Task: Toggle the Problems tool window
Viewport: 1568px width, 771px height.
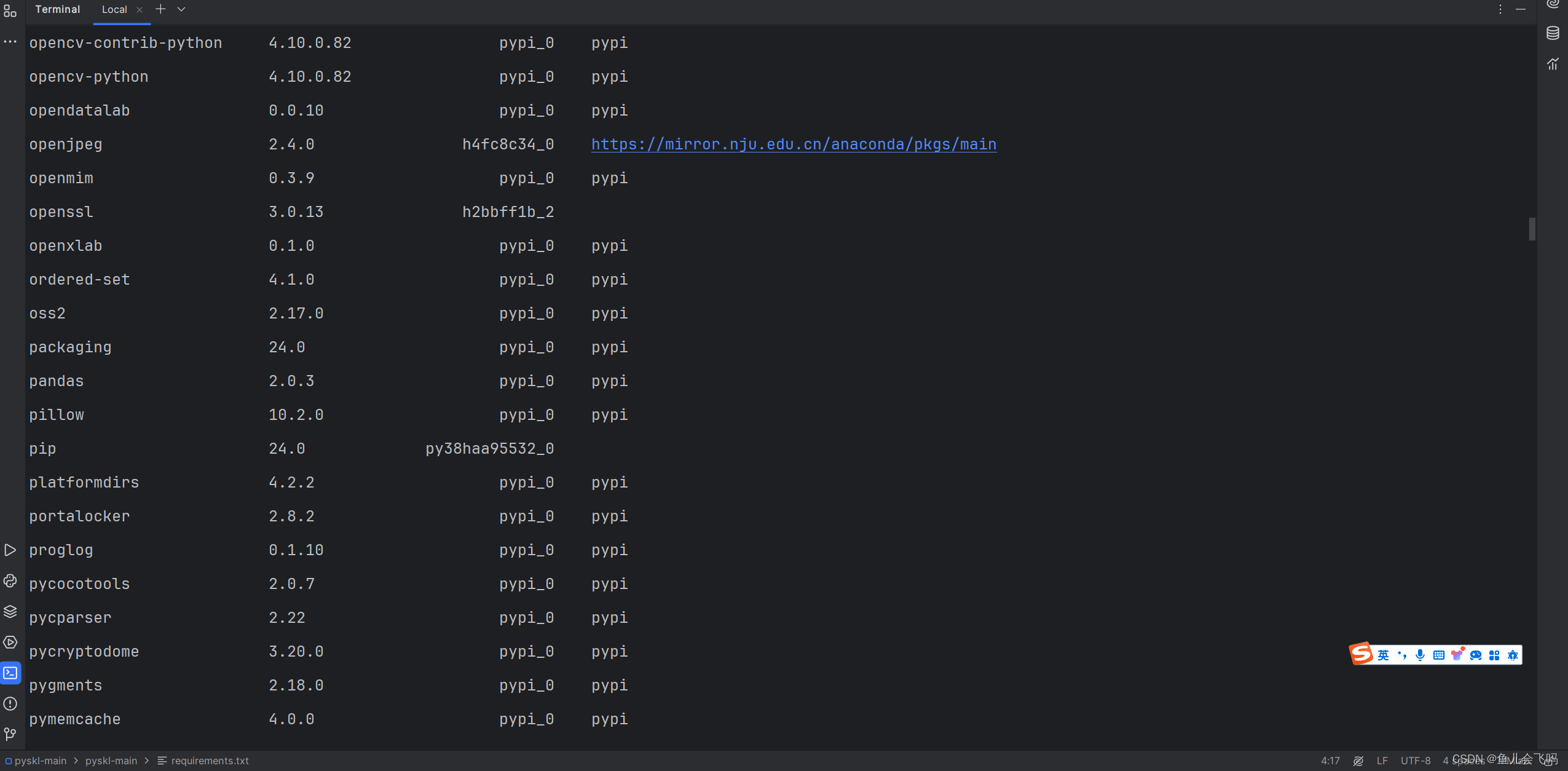Action: pos(10,704)
